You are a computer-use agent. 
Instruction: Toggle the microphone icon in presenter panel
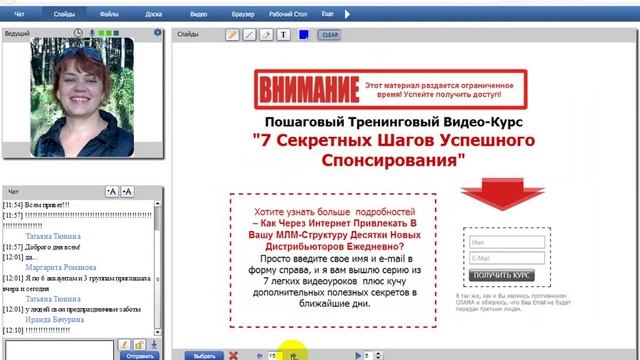click(92, 33)
